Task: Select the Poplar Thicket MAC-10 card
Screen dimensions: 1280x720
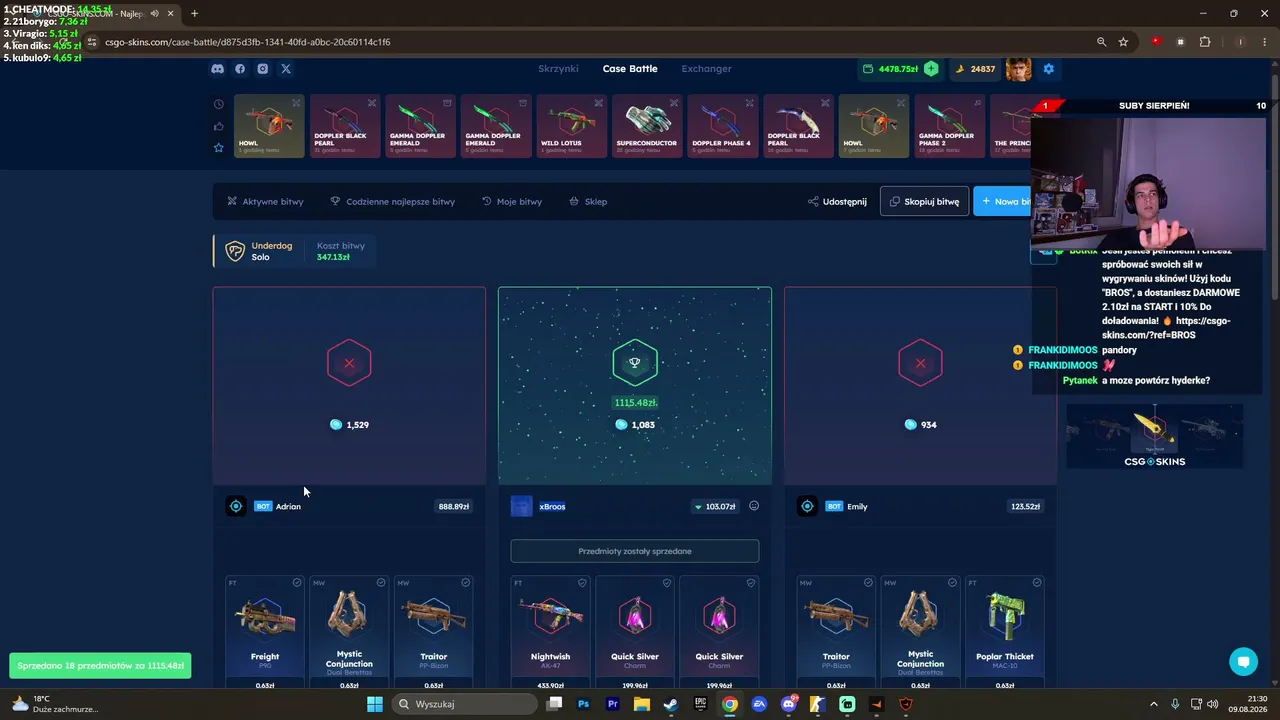Action: click(1005, 631)
